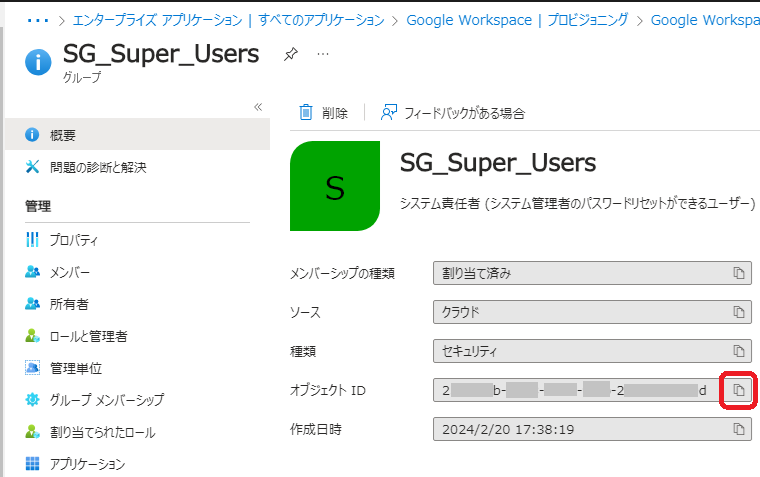The image size is (760, 477).
Task: Copy the オブジェクト ID value
Action: [x=738, y=390]
